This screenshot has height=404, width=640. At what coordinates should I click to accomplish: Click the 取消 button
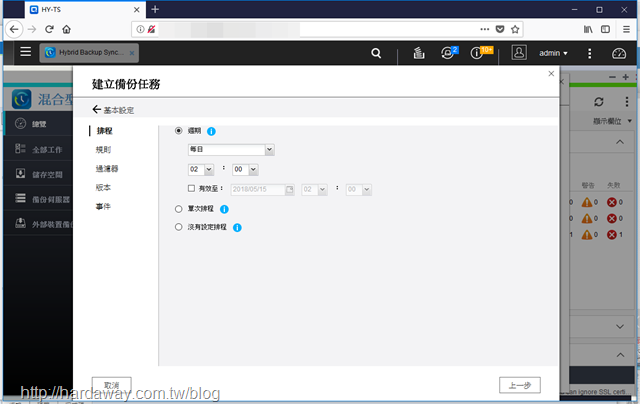[111, 385]
